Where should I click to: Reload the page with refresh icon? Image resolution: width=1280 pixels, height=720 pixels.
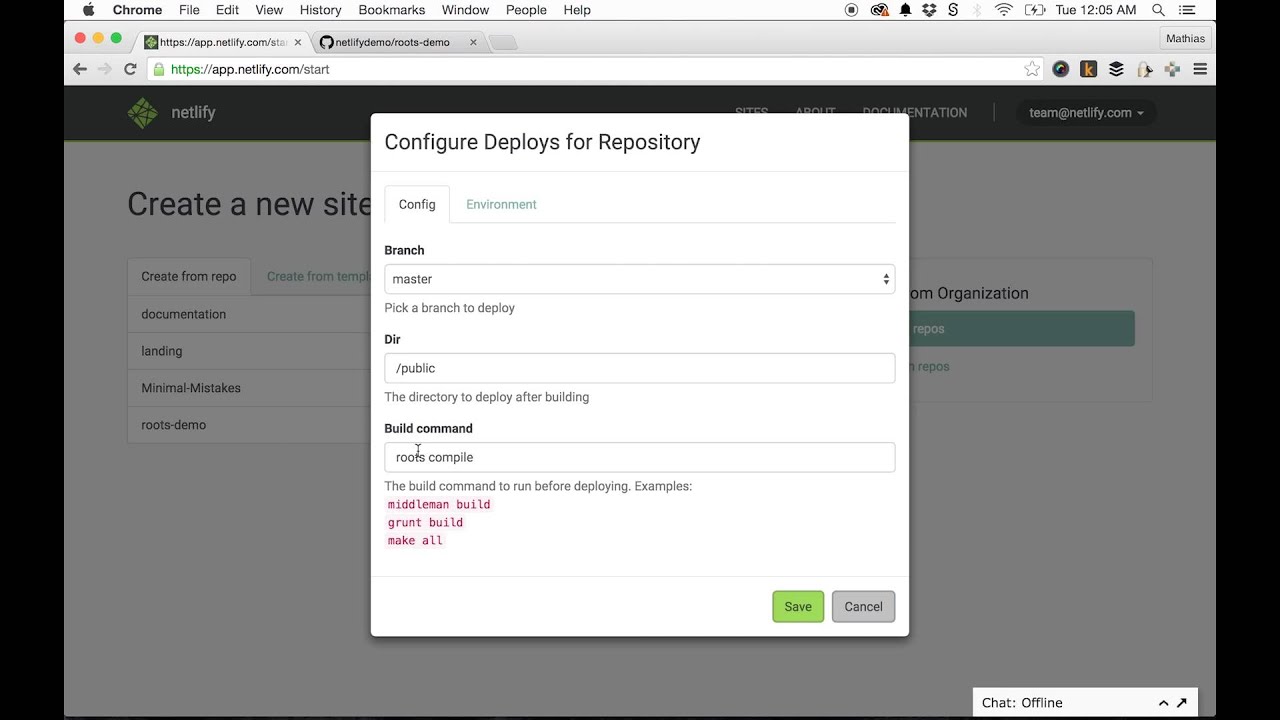[130, 69]
